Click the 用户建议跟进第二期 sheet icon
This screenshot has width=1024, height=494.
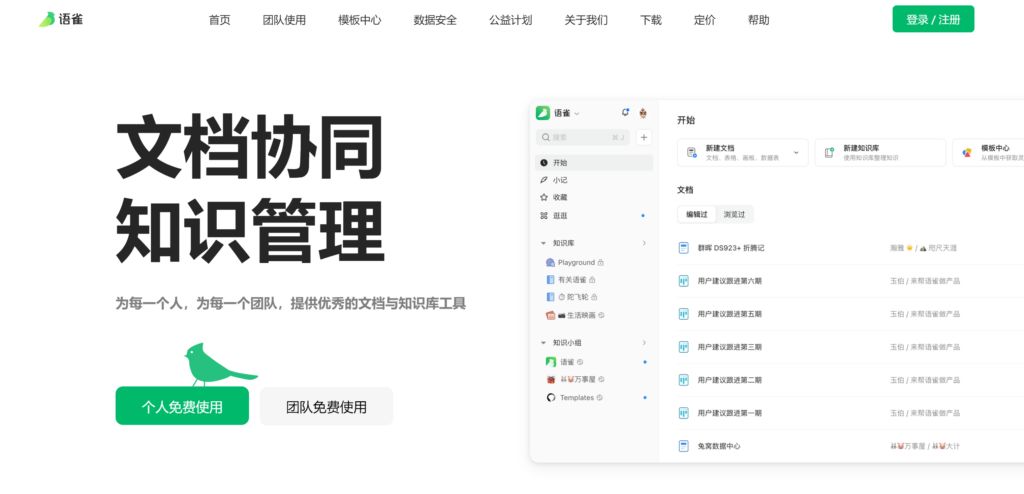[684, 380]
